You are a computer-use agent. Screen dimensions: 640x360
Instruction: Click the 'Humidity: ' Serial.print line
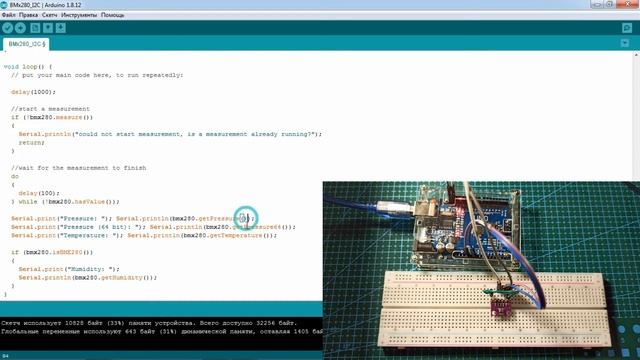tap(69, 269)
